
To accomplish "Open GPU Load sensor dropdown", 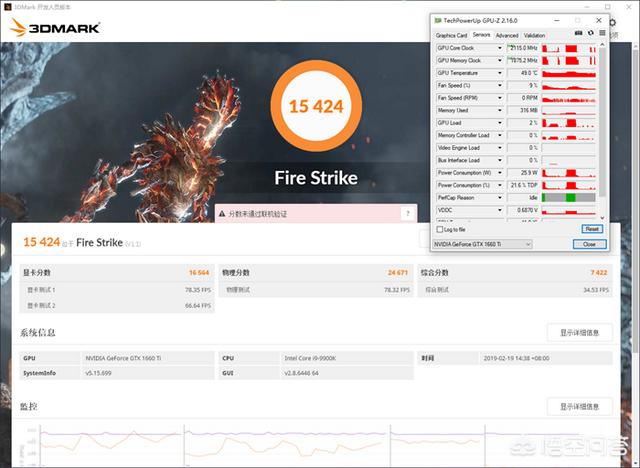I will click(x=500, y=123).
